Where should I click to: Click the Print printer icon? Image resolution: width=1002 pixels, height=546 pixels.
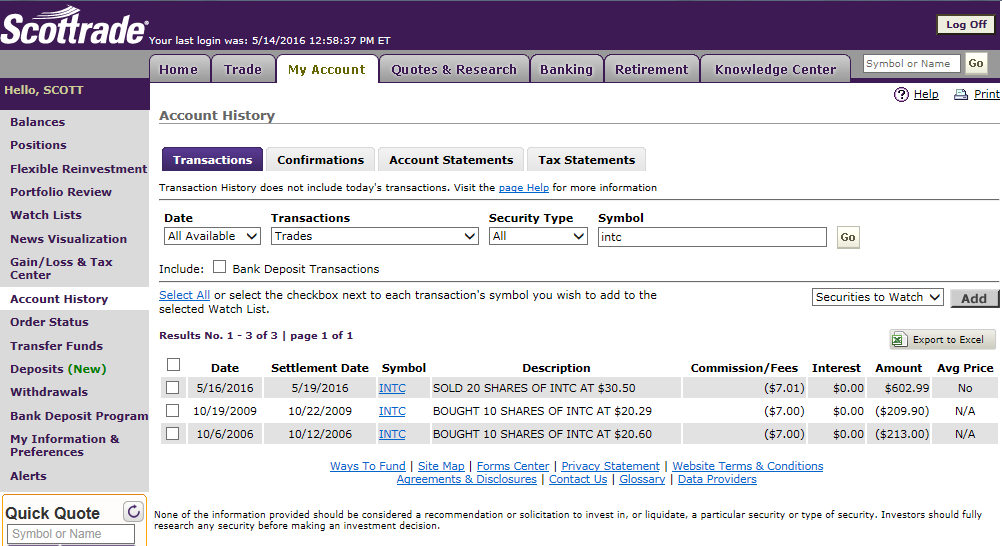pos(960,94)
